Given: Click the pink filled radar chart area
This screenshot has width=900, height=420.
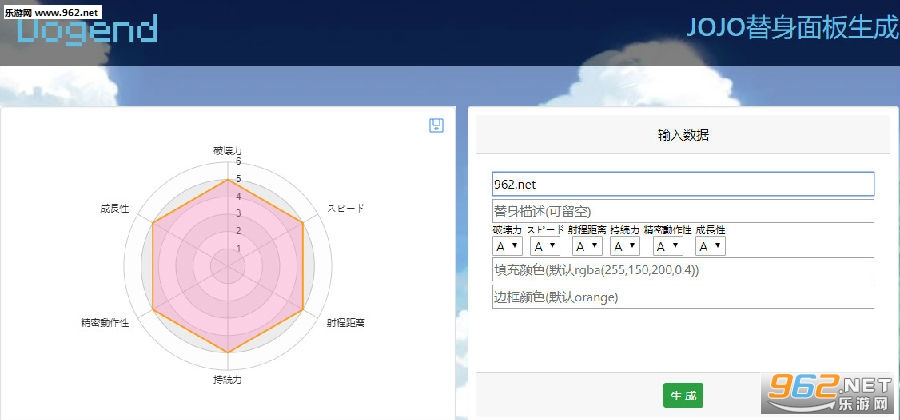Looking at the screenshot, I should pyautogui.click(x=228, y=266).
